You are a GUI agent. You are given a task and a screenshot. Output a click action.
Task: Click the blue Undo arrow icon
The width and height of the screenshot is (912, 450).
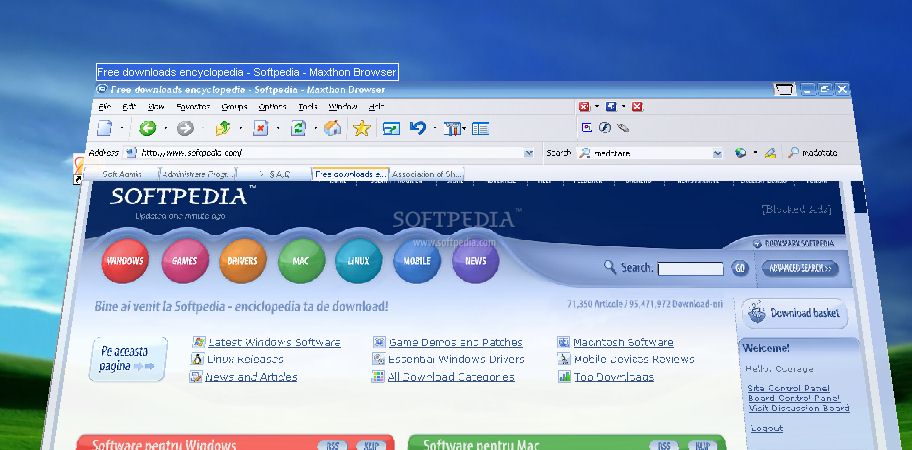(418, 128)
